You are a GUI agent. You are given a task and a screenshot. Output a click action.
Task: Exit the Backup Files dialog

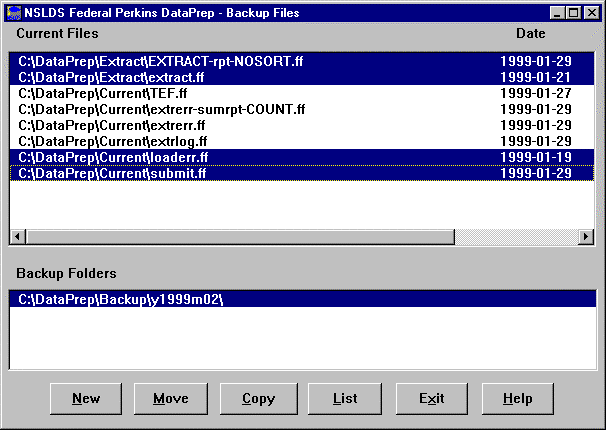tap(432, 399)
